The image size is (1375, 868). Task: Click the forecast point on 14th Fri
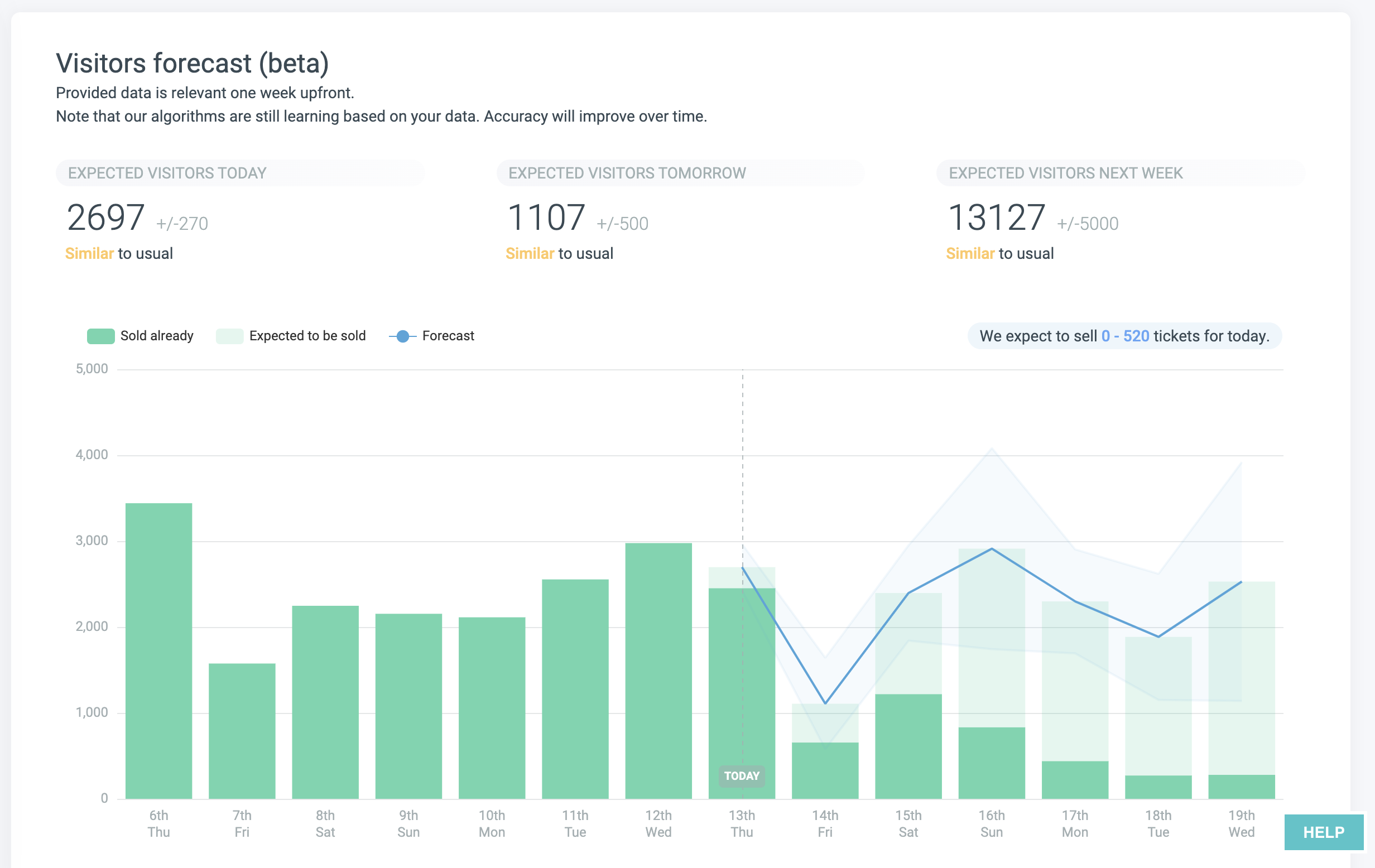click(825, 703)
